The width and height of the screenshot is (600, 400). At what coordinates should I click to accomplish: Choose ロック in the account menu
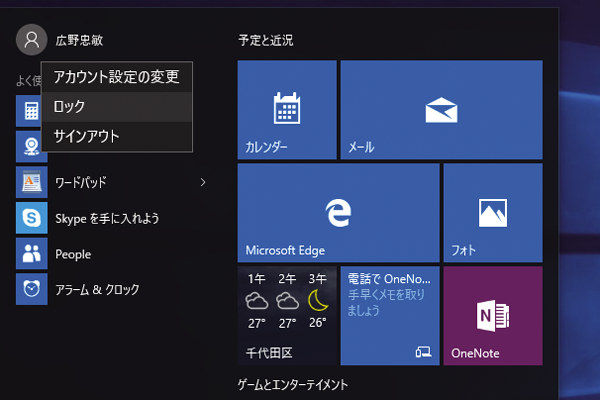[117, 106]
